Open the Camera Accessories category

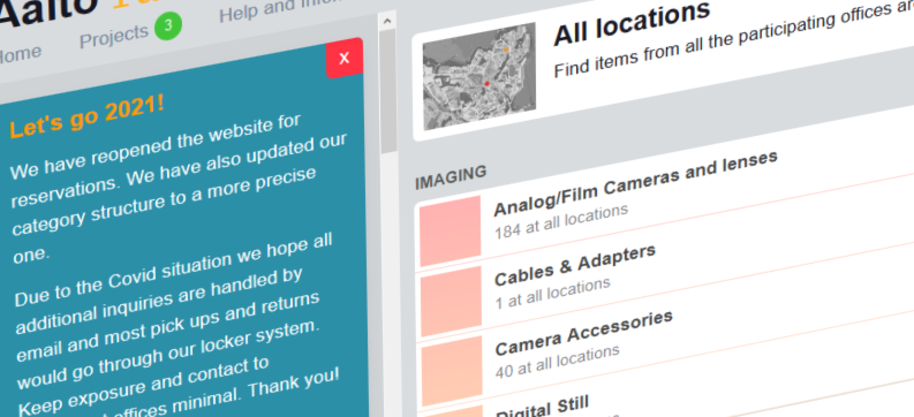[584, 331]
